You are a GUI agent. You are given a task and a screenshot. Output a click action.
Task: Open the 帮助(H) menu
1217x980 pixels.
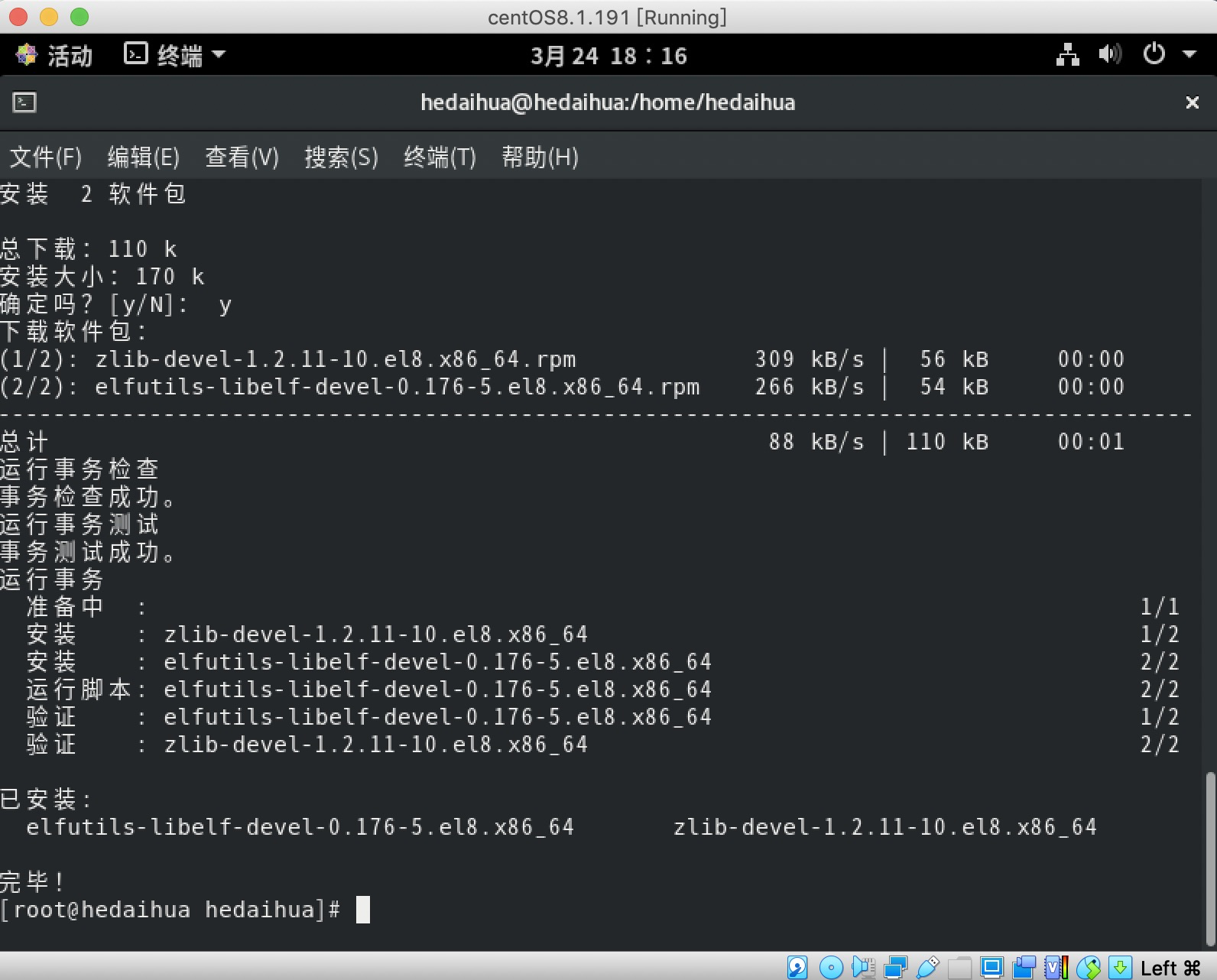pyautogui.click(x=540, y=157)
